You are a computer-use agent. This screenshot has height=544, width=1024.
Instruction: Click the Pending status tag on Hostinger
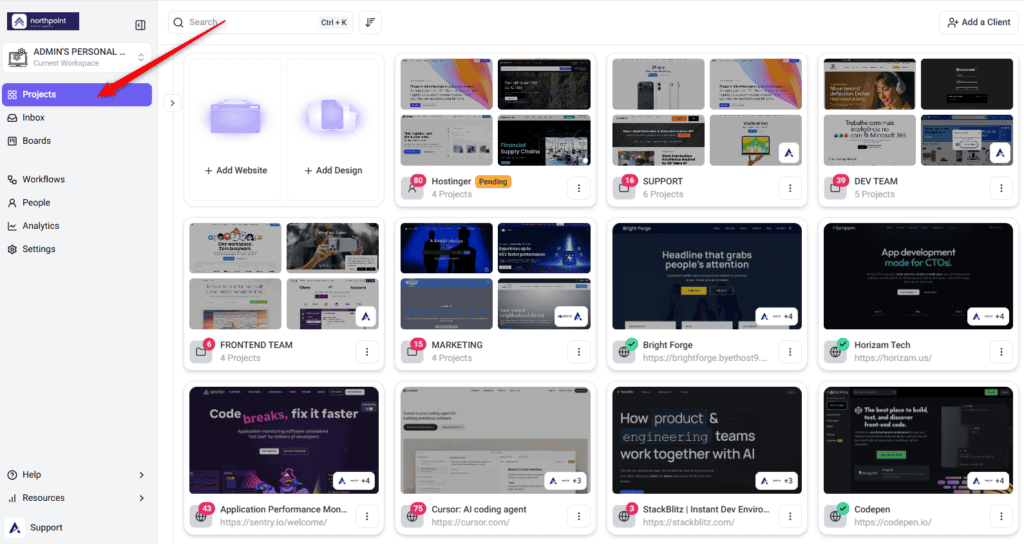pyautogui.click(x=493, y=182)
